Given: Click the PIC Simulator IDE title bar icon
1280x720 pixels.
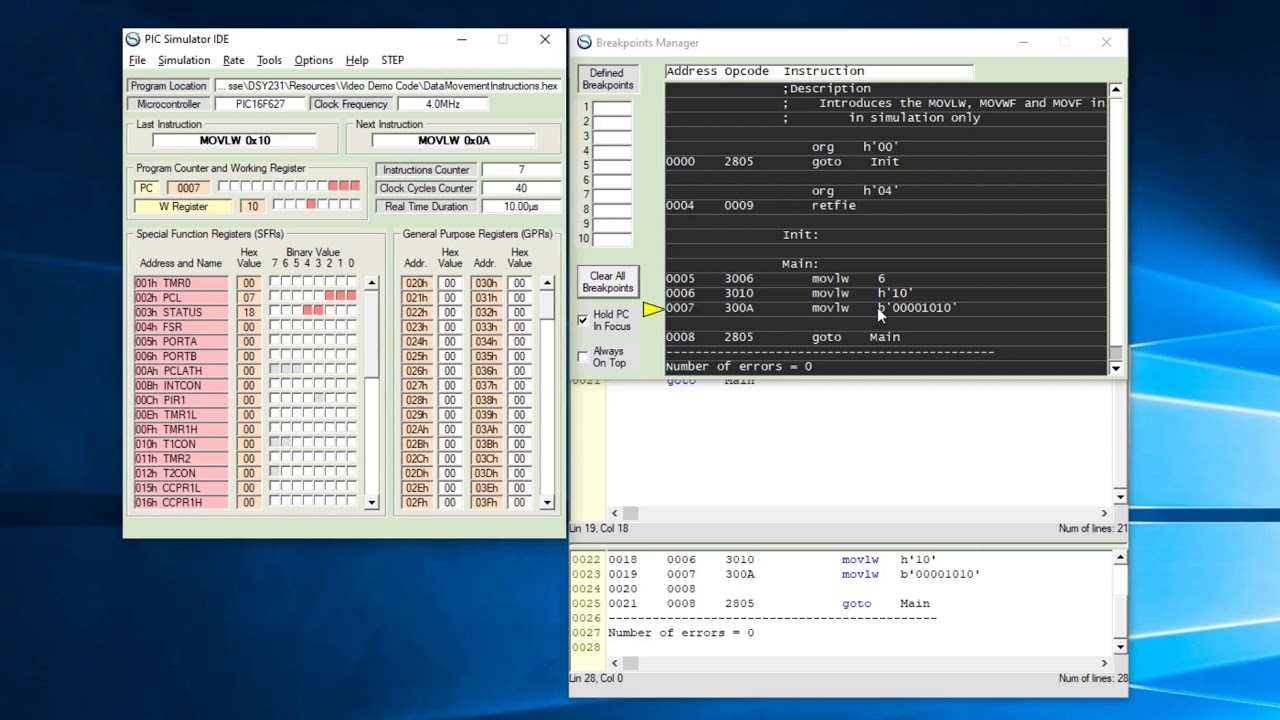Looking at the screenshot, I should [x=133, y=39].
